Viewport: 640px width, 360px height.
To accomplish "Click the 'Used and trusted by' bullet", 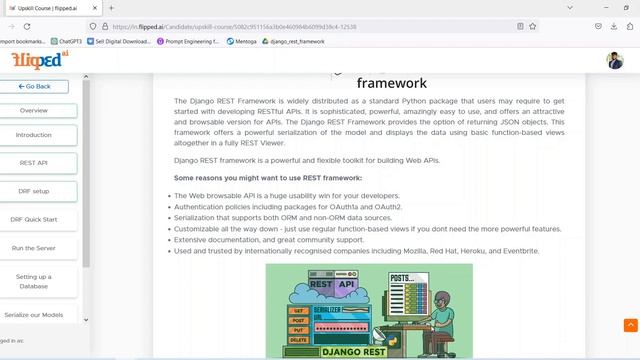I will coord(356,251).
